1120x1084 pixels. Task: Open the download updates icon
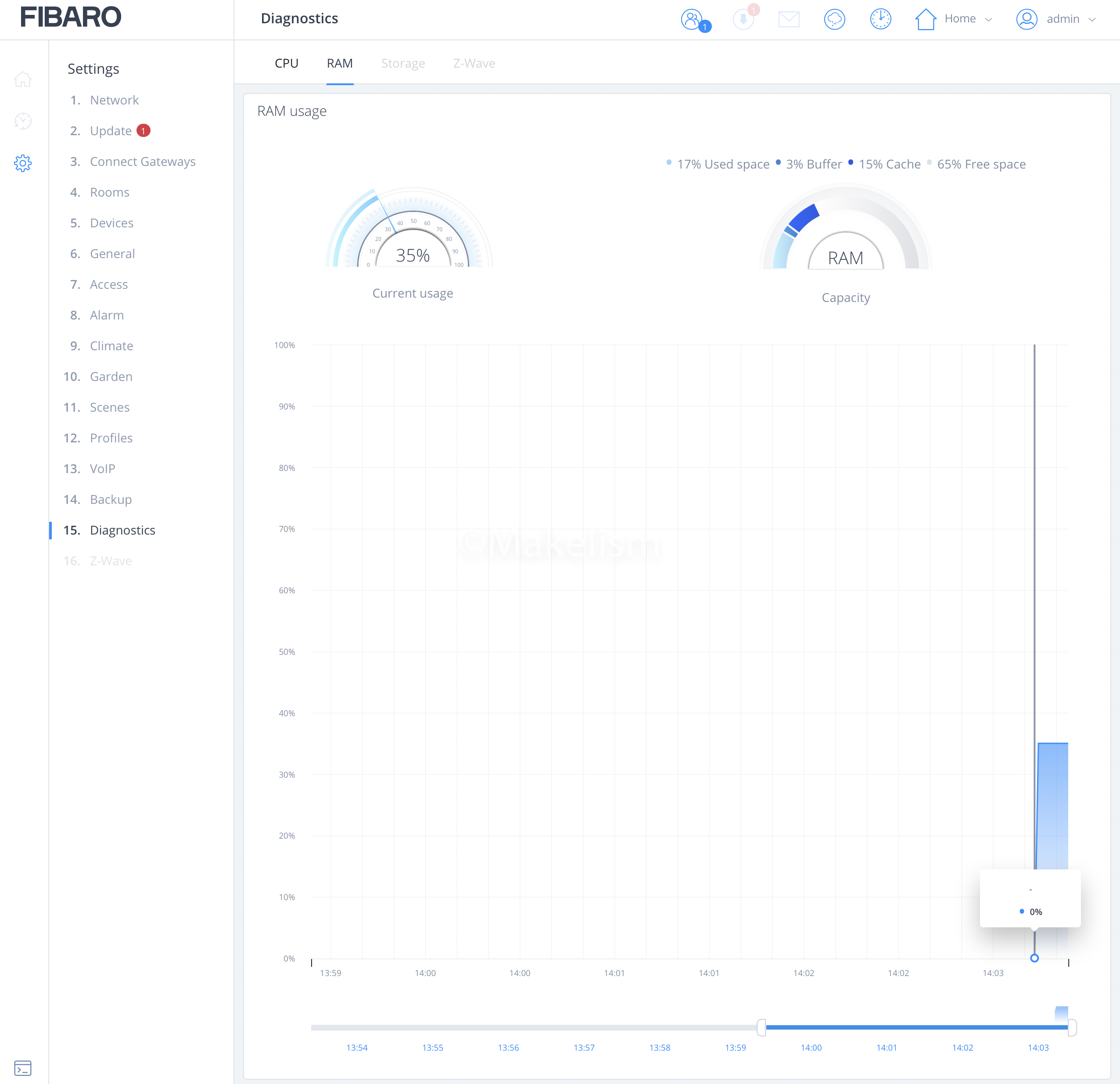743,19
